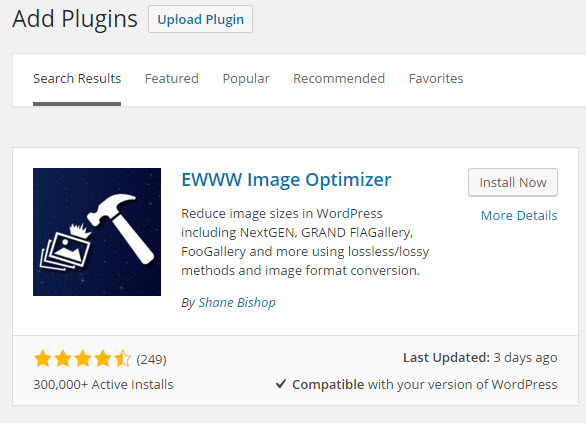Viewport: 586px width, 423px height.
Task: Click the Add Plugins page heading
Action: 75,19
